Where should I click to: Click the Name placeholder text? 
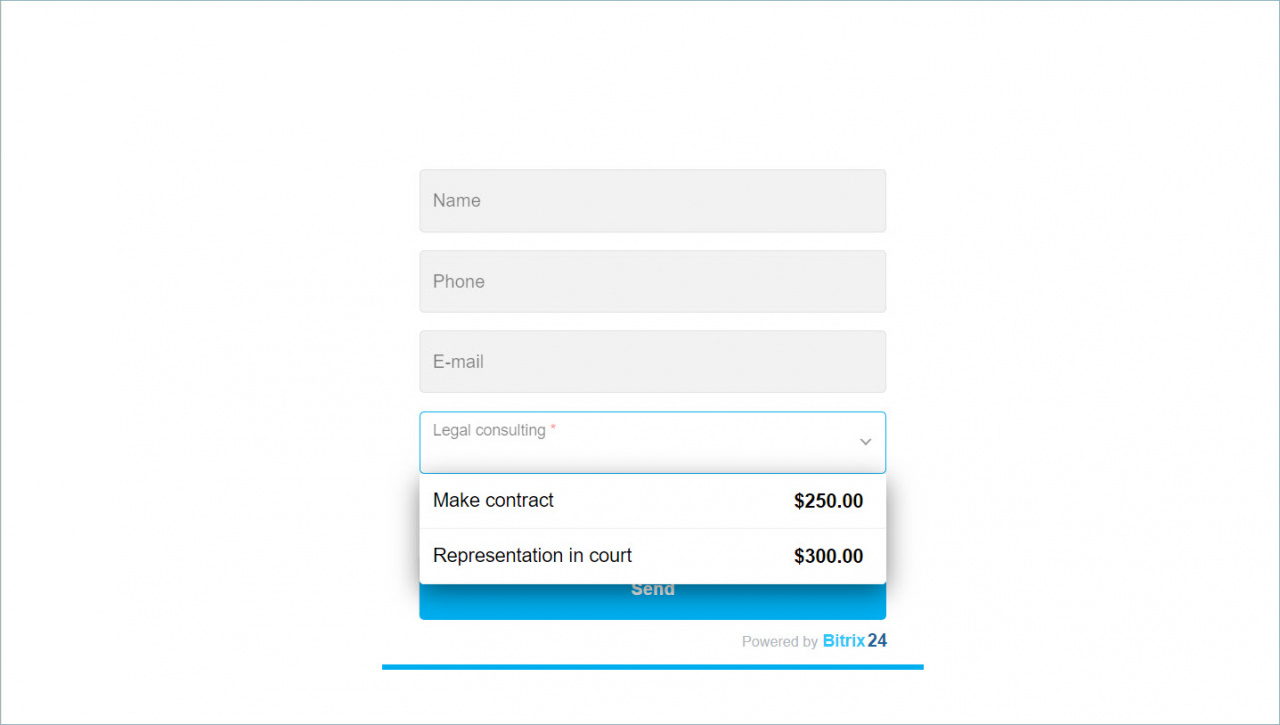(457, 201)
